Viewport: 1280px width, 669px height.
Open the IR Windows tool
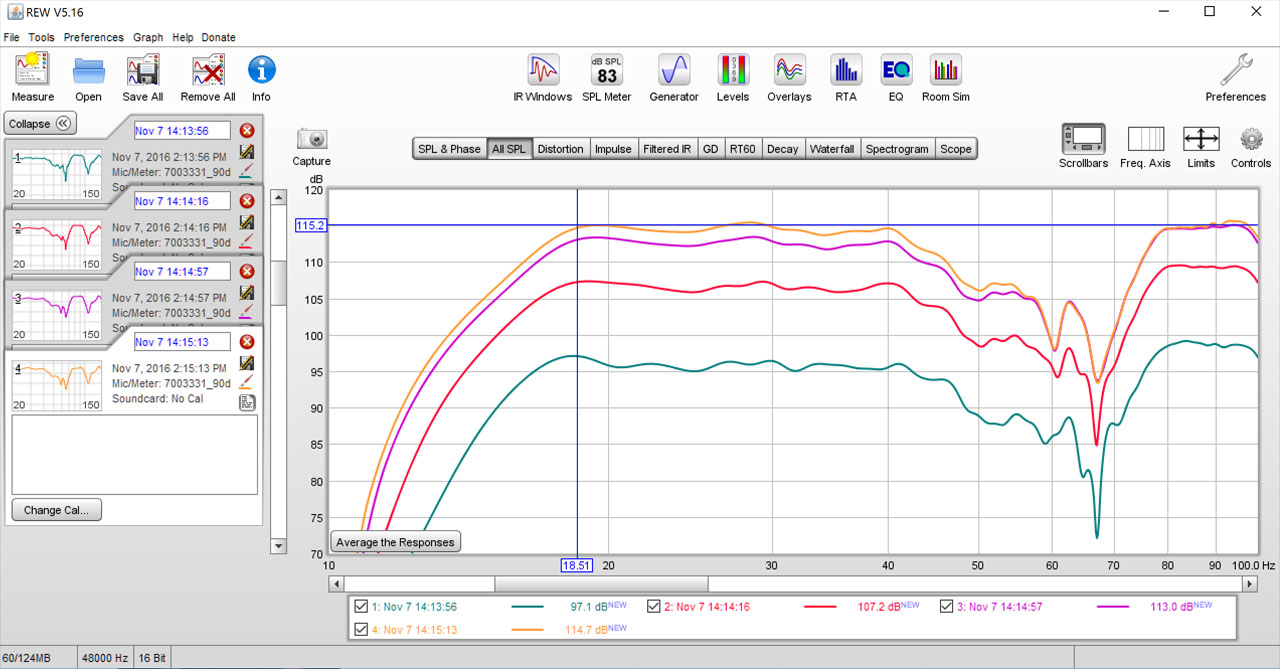tap(542, 77)
